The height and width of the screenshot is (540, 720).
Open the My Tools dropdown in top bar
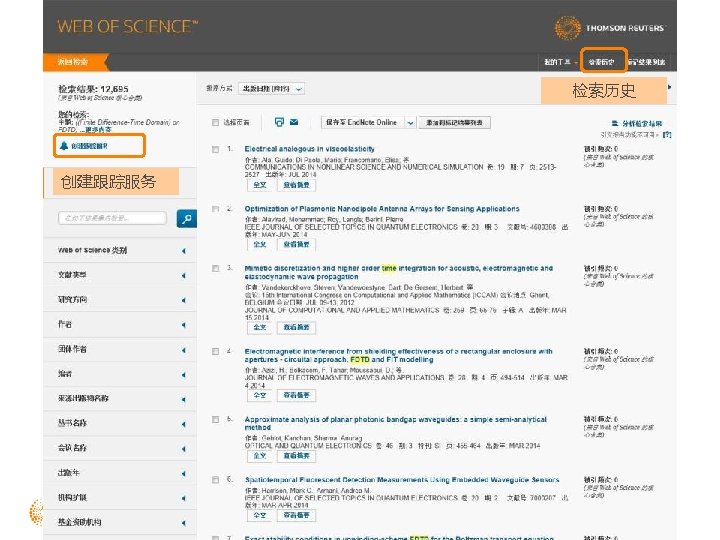561,62
